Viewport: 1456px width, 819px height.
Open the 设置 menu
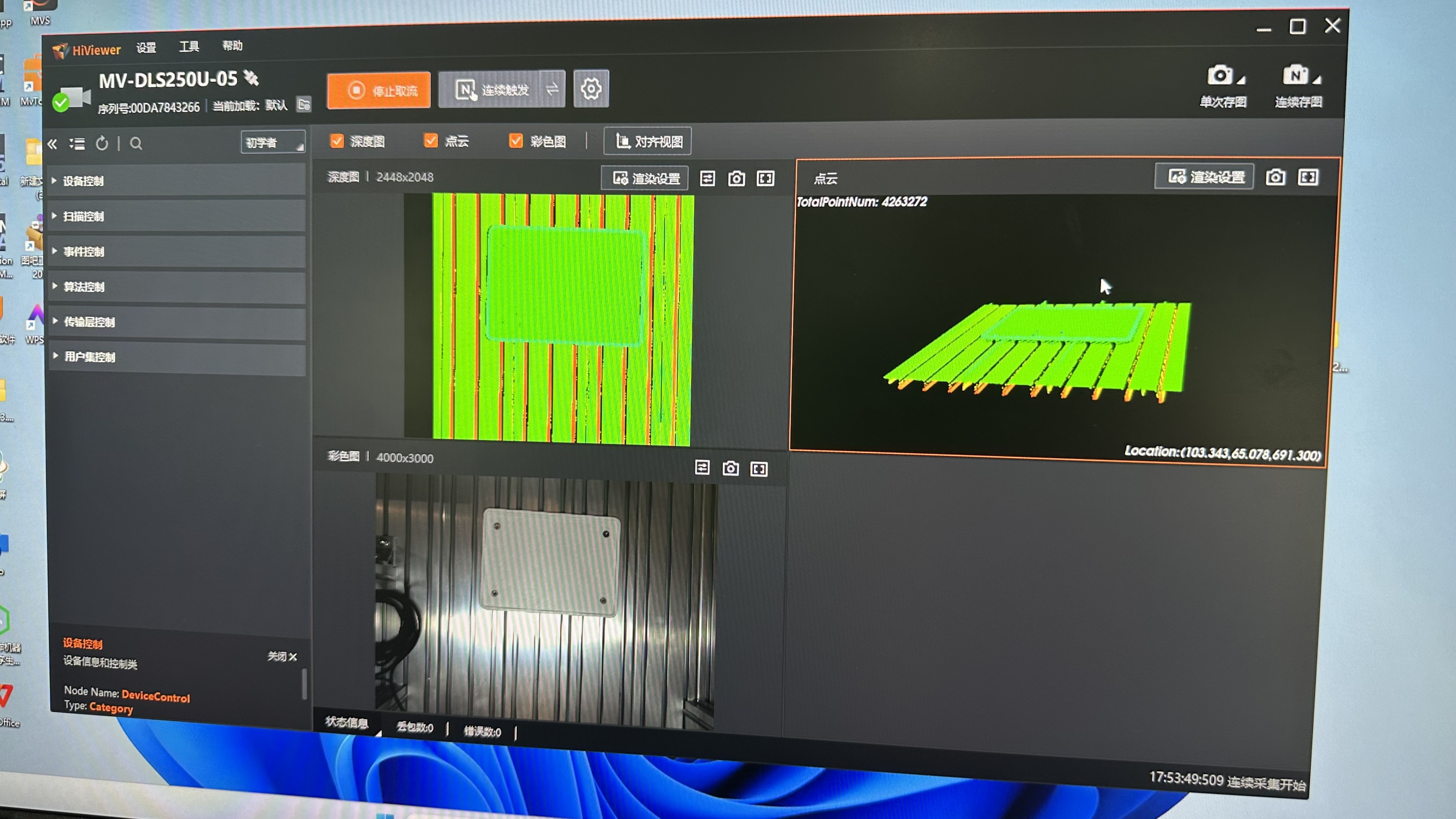[146, 47]
